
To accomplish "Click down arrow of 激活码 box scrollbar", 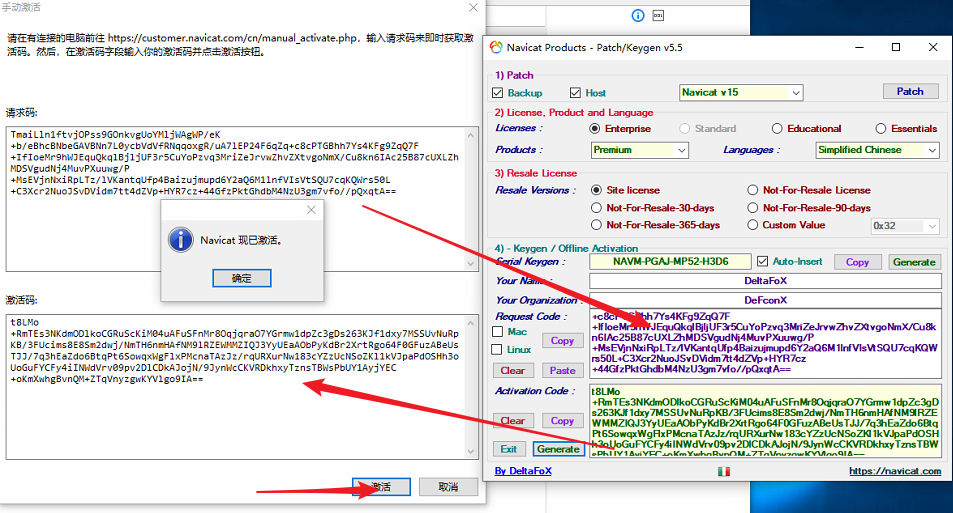I will (x=471, y=451).
